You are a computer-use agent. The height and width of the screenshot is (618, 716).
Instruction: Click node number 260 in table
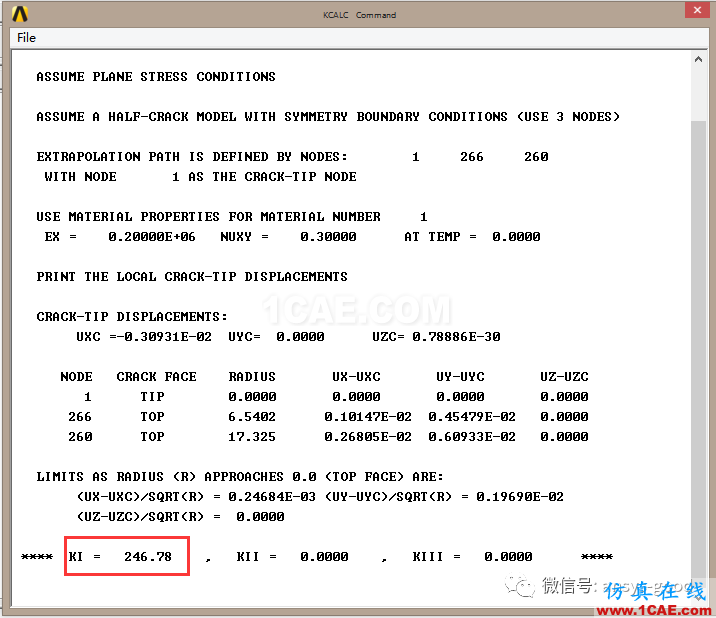tap(80, 437)
